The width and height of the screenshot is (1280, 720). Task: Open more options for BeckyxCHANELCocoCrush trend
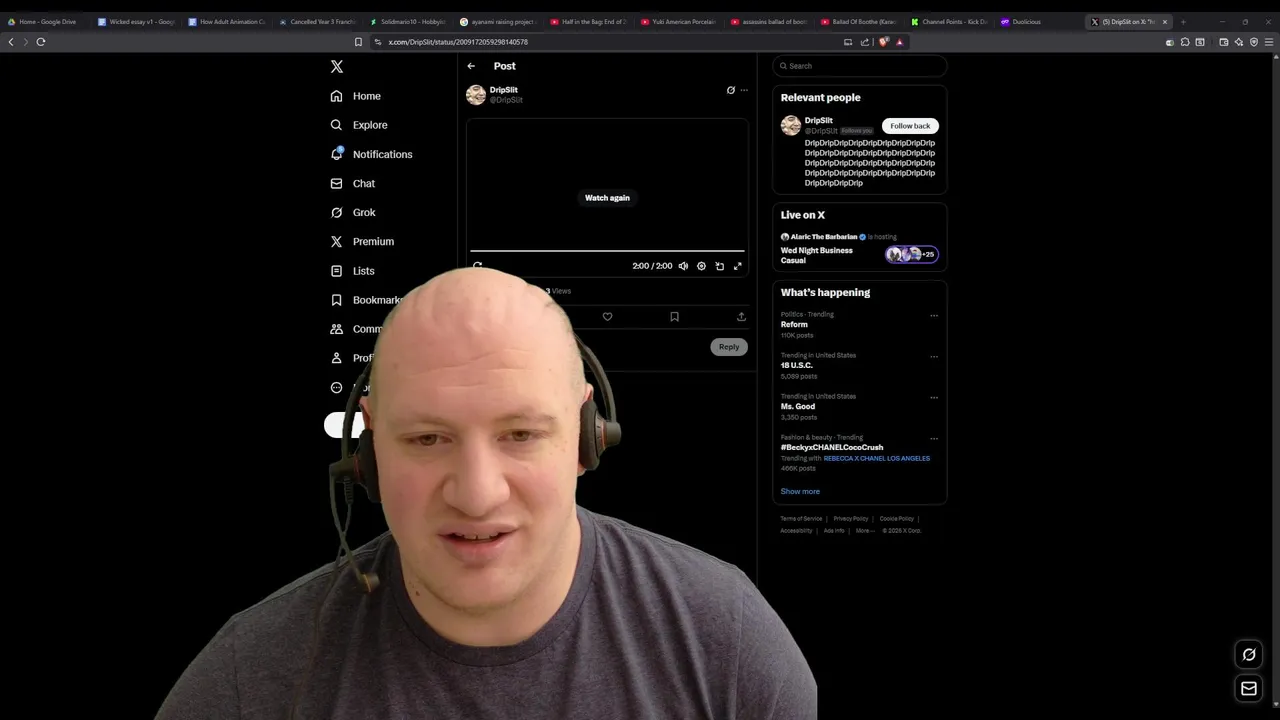click(x=934, y=439)
